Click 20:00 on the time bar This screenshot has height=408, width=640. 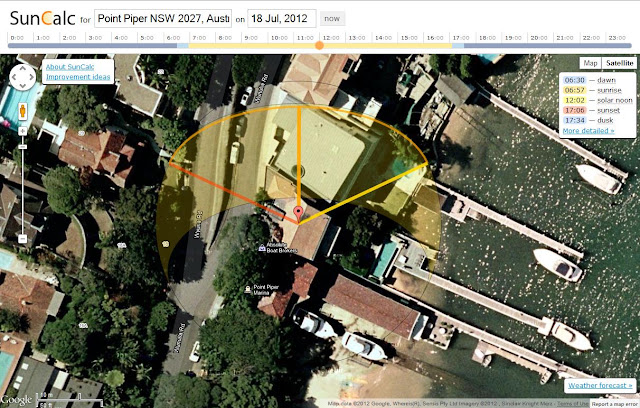click(539, 38)
